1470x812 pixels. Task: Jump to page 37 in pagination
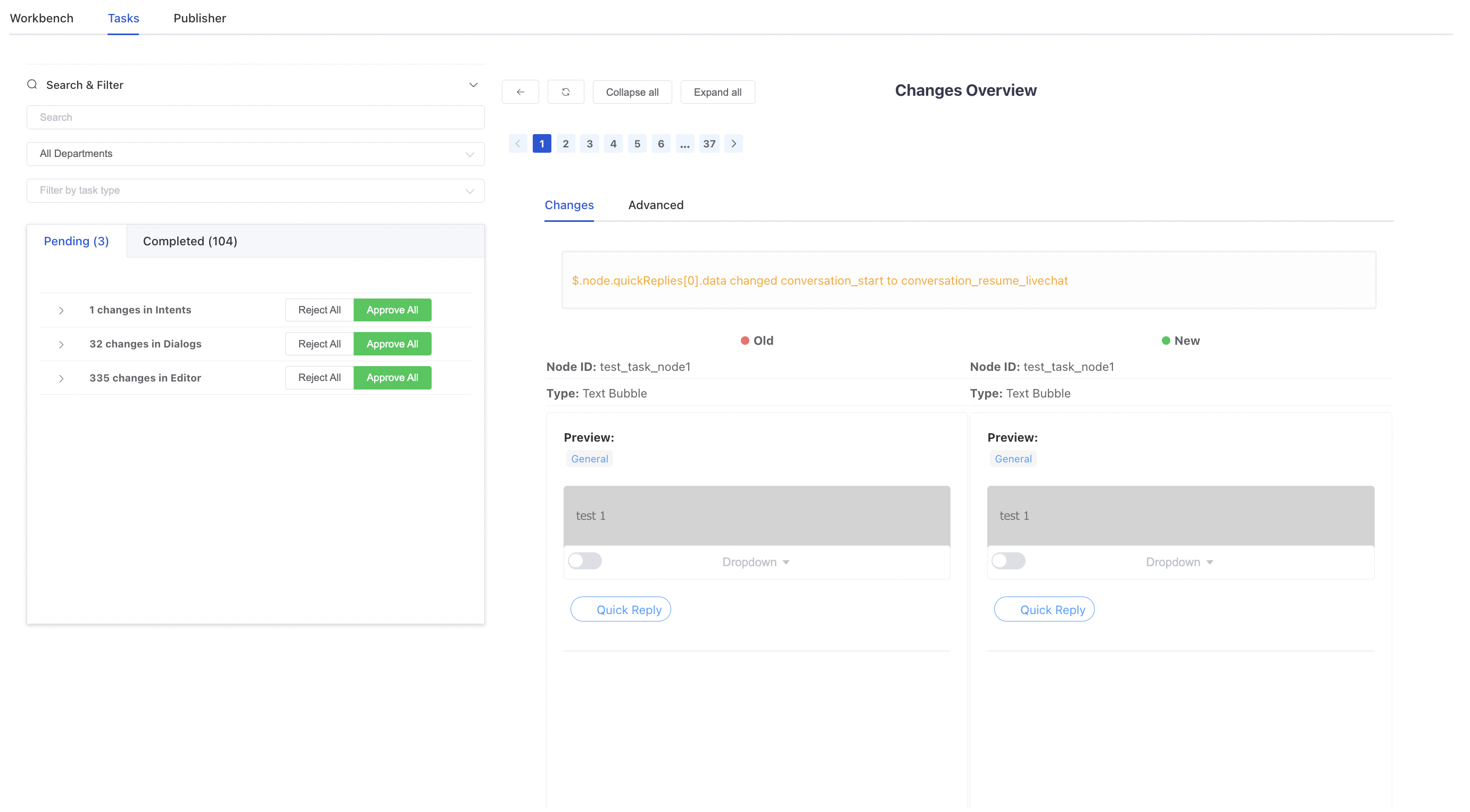click(x=709, y=144)
